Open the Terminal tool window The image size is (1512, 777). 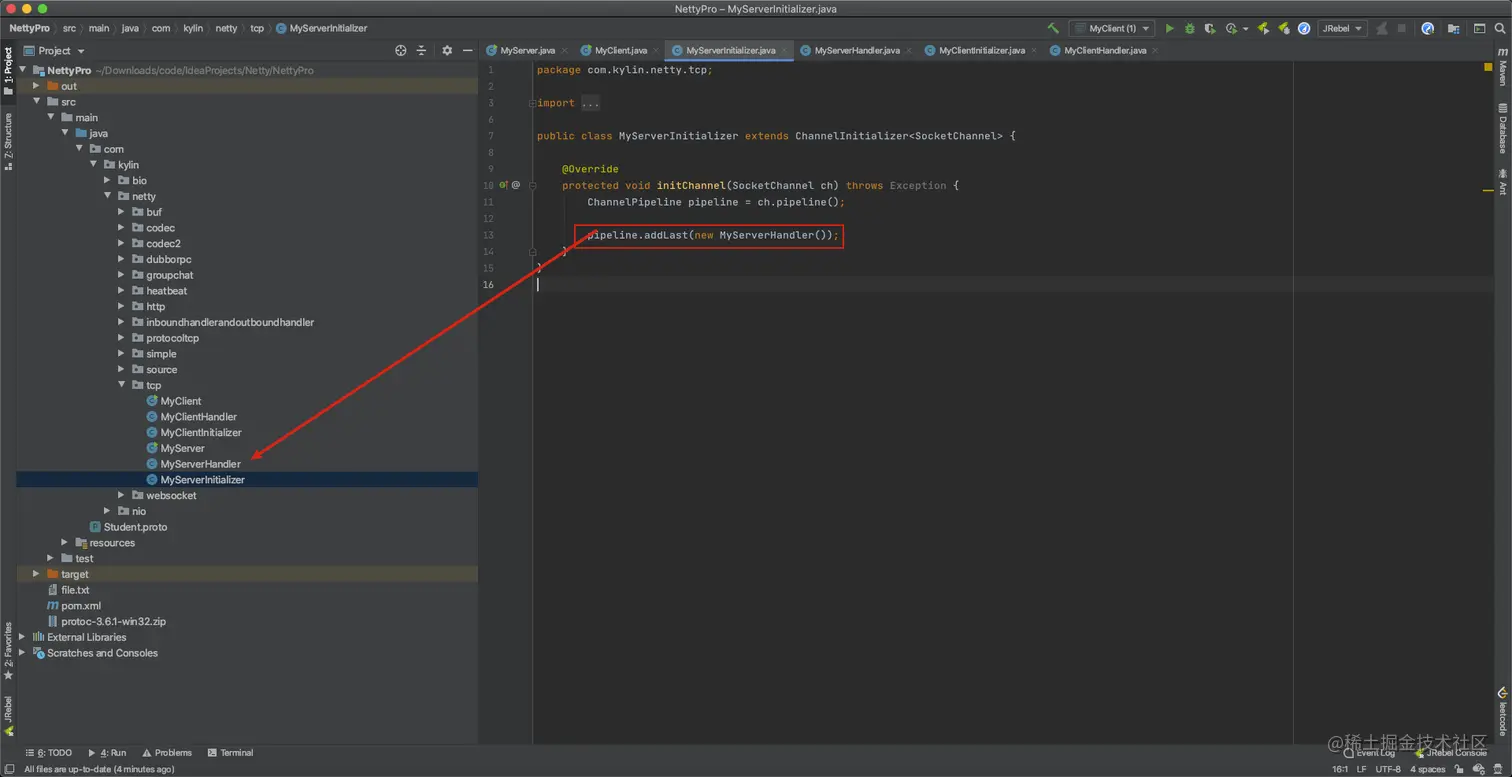(230, 753)
